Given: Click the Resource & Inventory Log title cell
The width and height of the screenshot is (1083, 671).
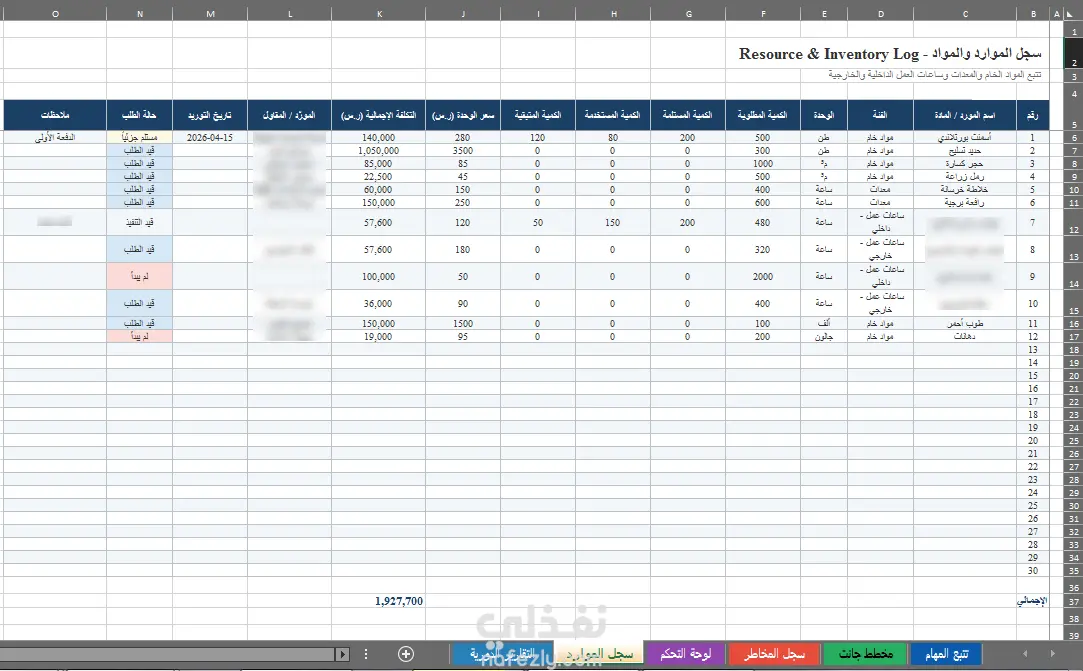Looking at the screenshot, I should pyautogui.click(x=890, y=54).
